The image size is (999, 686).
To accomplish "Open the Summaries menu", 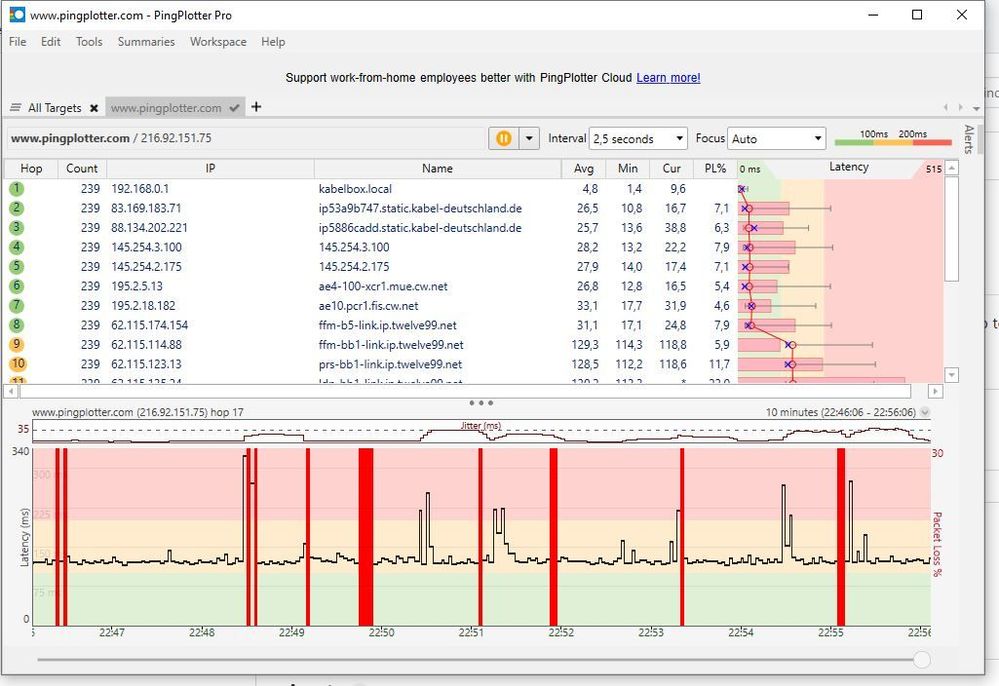I will (x=146, y=42).
